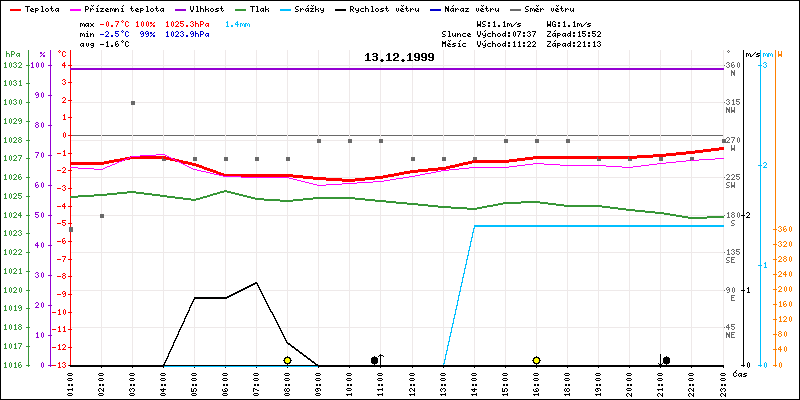This screenshot has height=400, width=800.
Task: Toggle the Vlhkost legend entry
Action: [207, 8]
